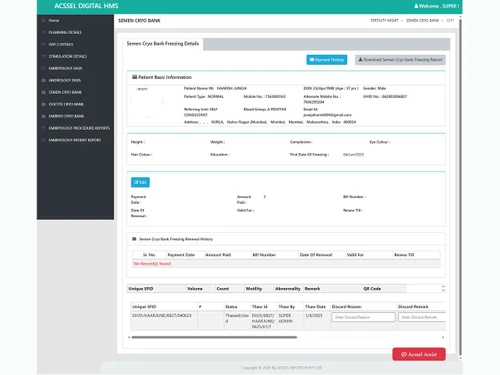Click the Andrology Data sidebar icon
The width and height of the screenshot is (500, 375).
pyautogui.click(x=43, y=80)
